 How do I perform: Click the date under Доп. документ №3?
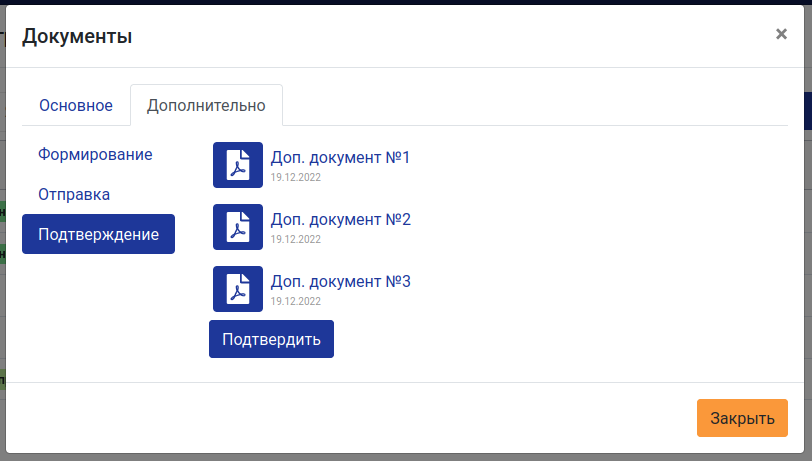tap(296, 301)
